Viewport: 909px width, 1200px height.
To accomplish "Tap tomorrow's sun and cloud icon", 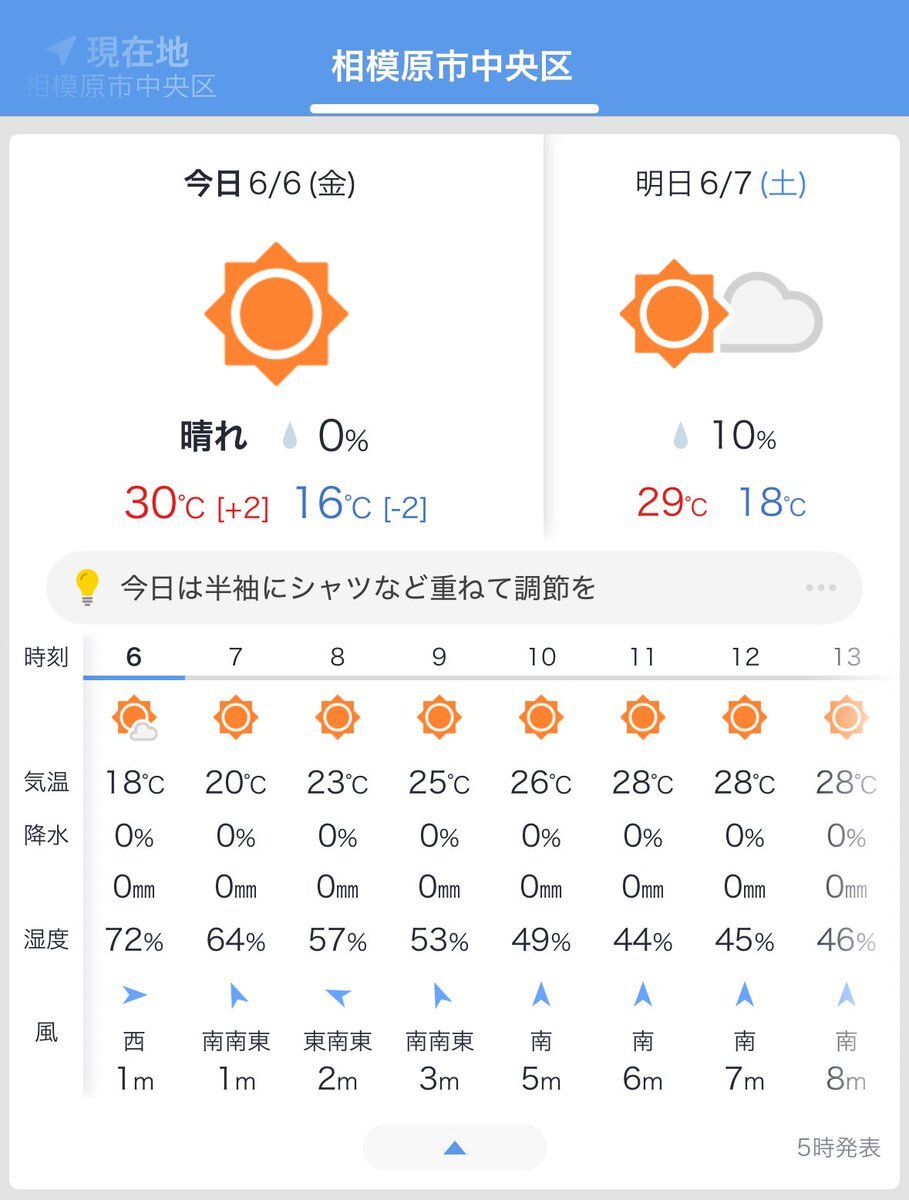I will click(x=721, y=313).
